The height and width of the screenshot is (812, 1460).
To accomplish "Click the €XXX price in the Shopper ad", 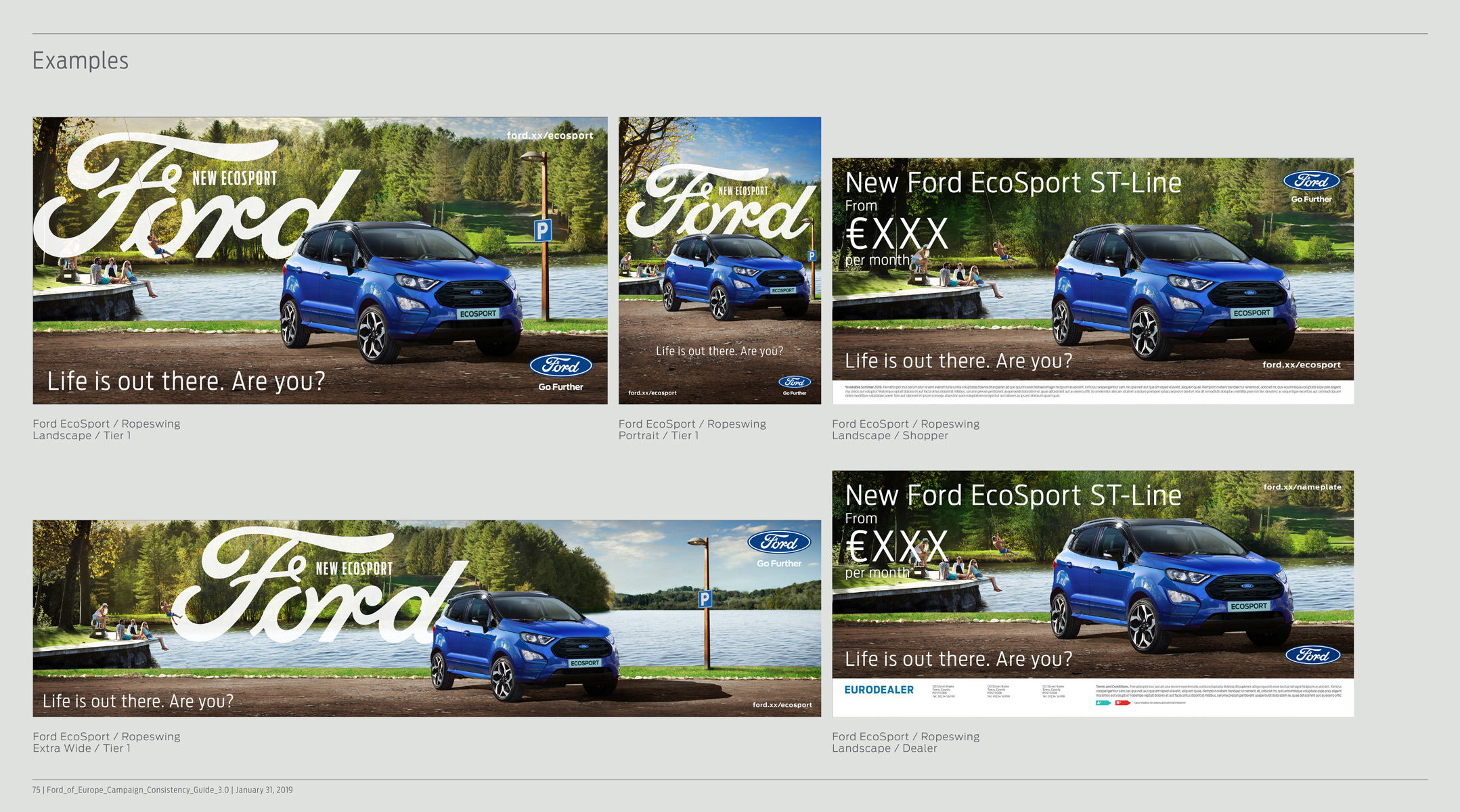I will (x=896, y=234).
